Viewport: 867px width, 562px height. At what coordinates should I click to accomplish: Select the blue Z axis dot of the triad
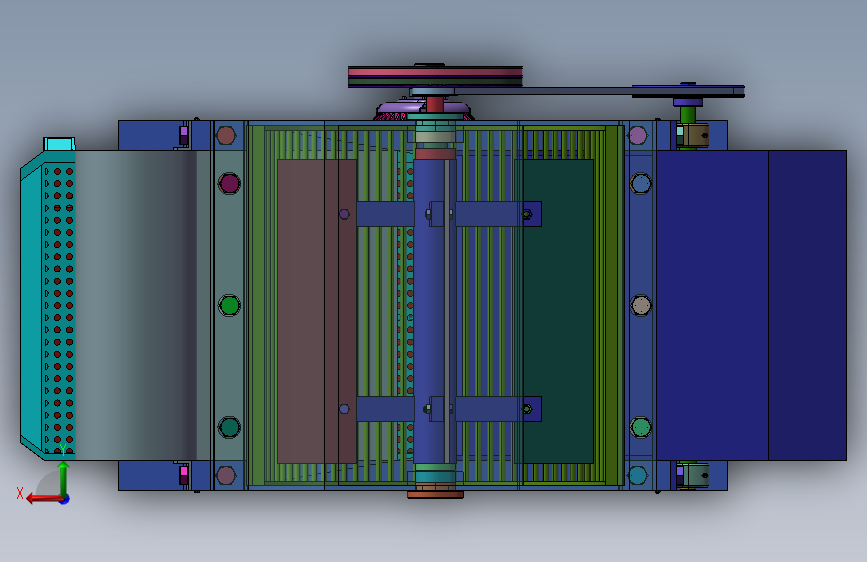click(65, 499)
